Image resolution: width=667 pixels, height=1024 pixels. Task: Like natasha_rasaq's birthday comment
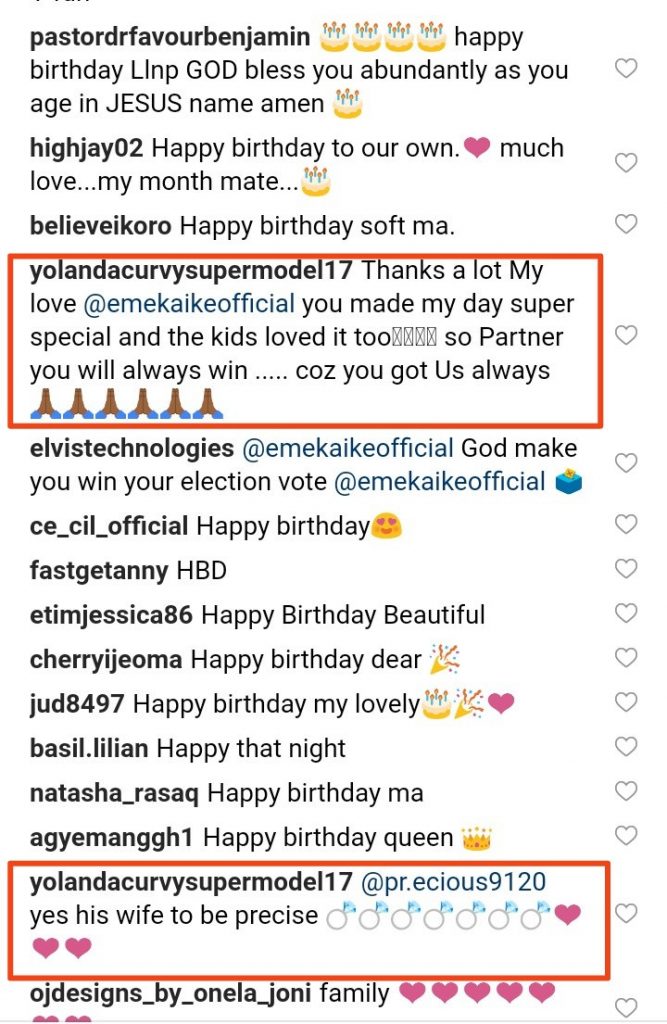click(626, 792)
